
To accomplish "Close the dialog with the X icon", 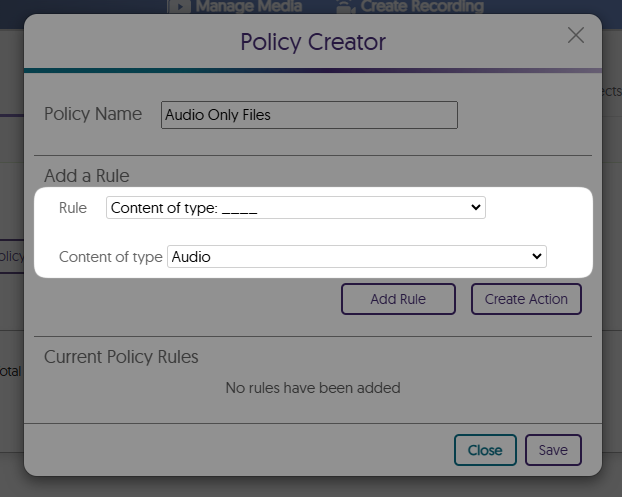I will click(576, 36).
